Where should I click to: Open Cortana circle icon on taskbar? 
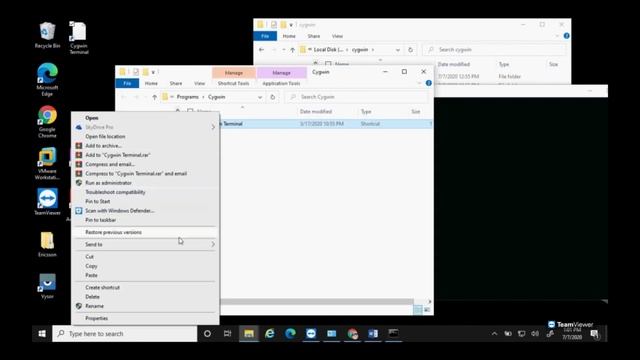click(207, 333)
